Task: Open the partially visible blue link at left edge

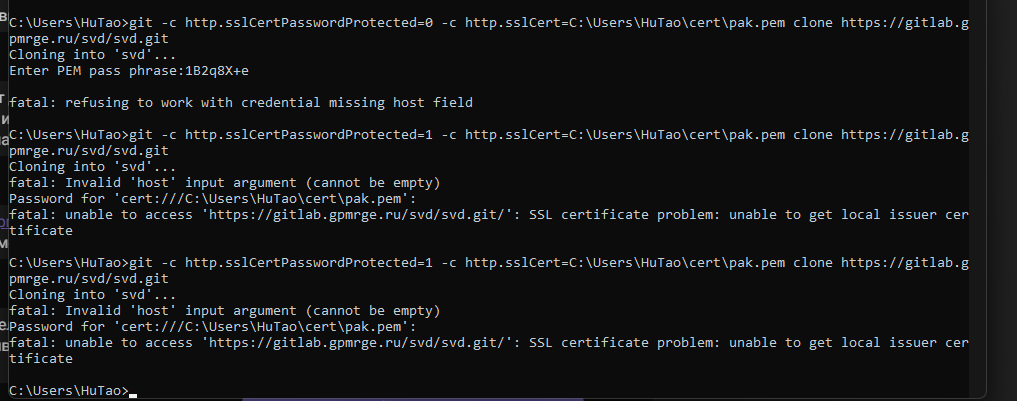Action: [x=4, y=223]
